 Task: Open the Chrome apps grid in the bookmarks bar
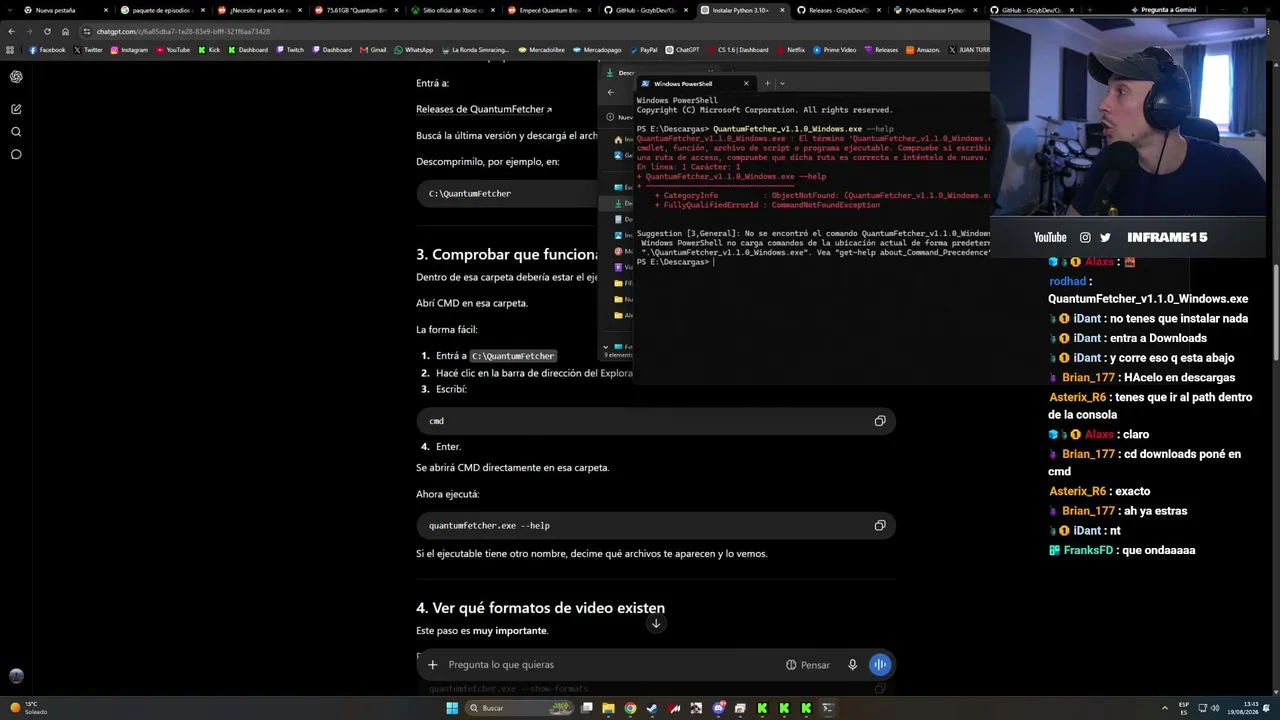(11, 49)
